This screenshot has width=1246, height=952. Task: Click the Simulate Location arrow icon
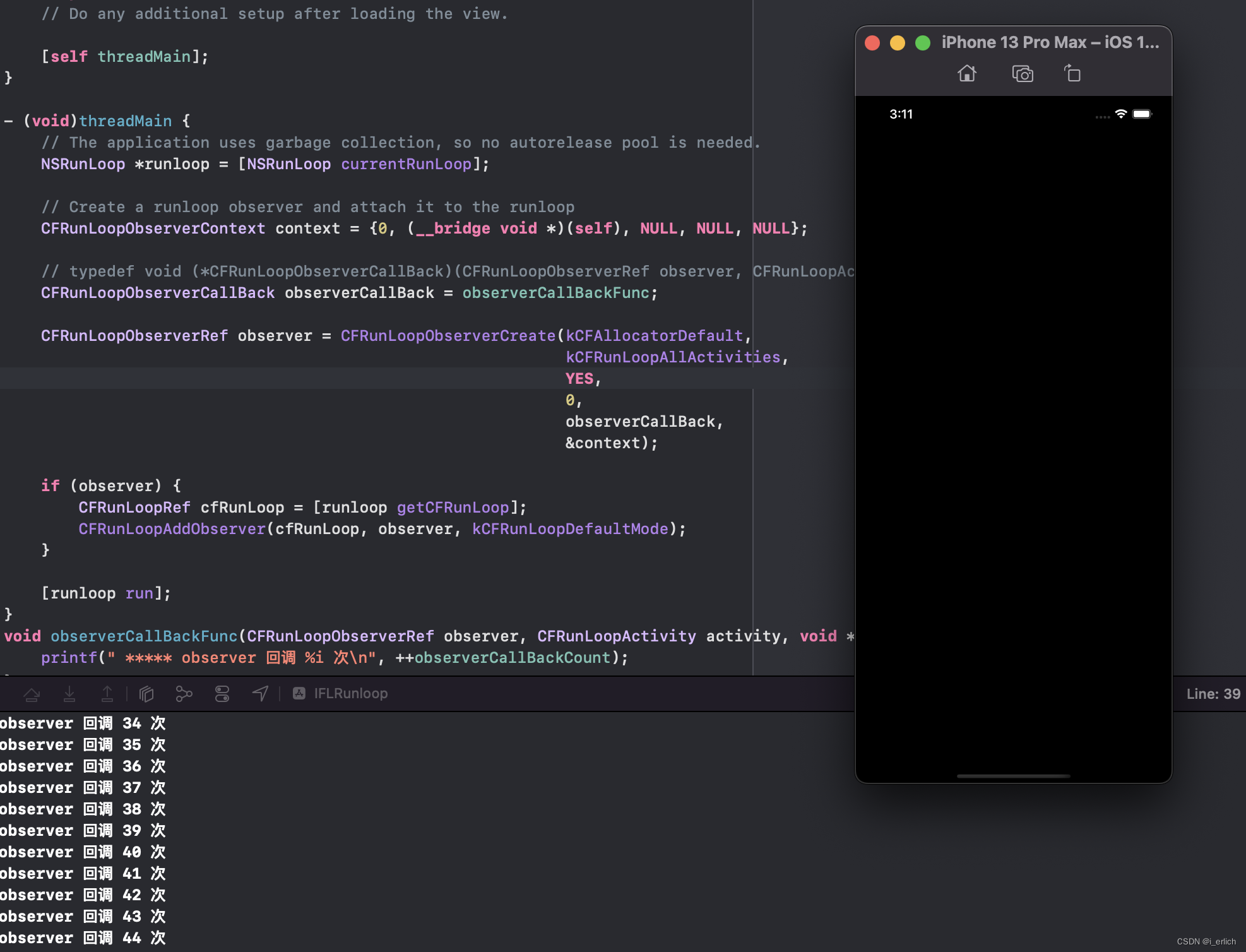coord(260,694)
